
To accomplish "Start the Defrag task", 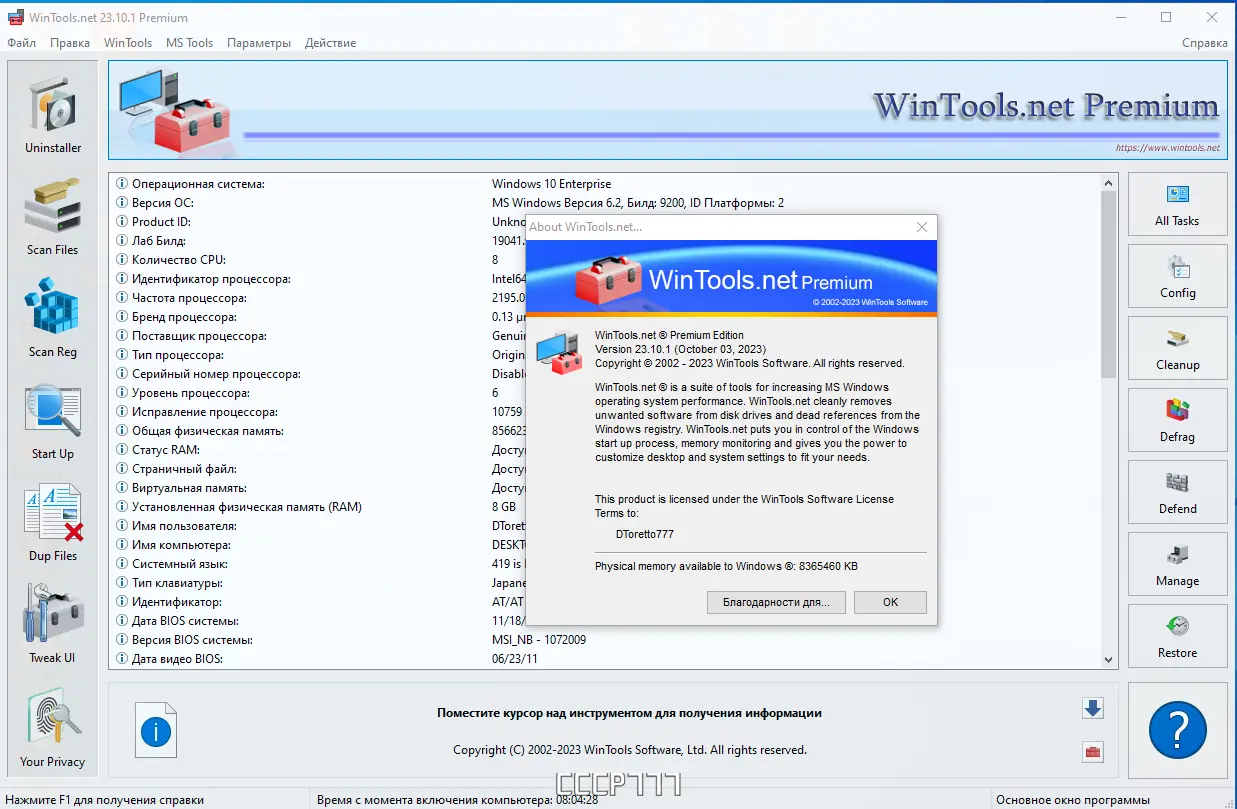I will pyautogui.click(x=1177, y=420).
